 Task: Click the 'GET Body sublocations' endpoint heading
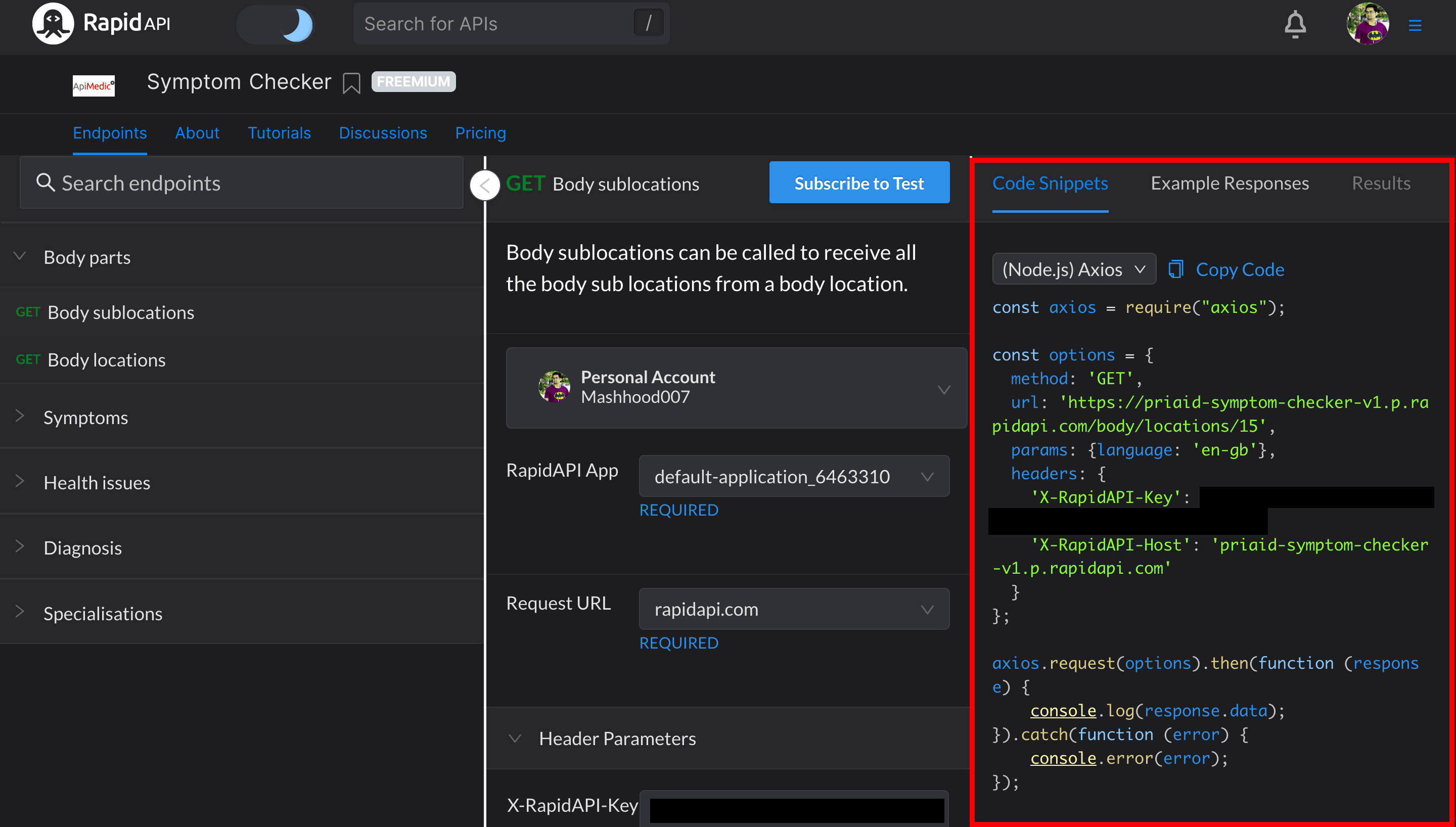click(x=603, y=184)
